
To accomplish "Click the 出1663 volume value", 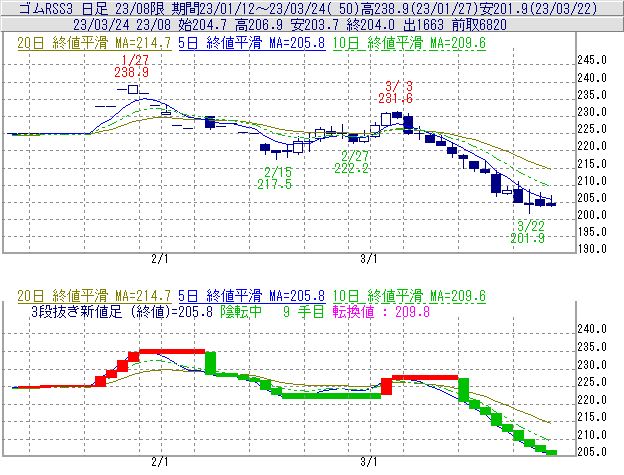I will tap(423, 25).
